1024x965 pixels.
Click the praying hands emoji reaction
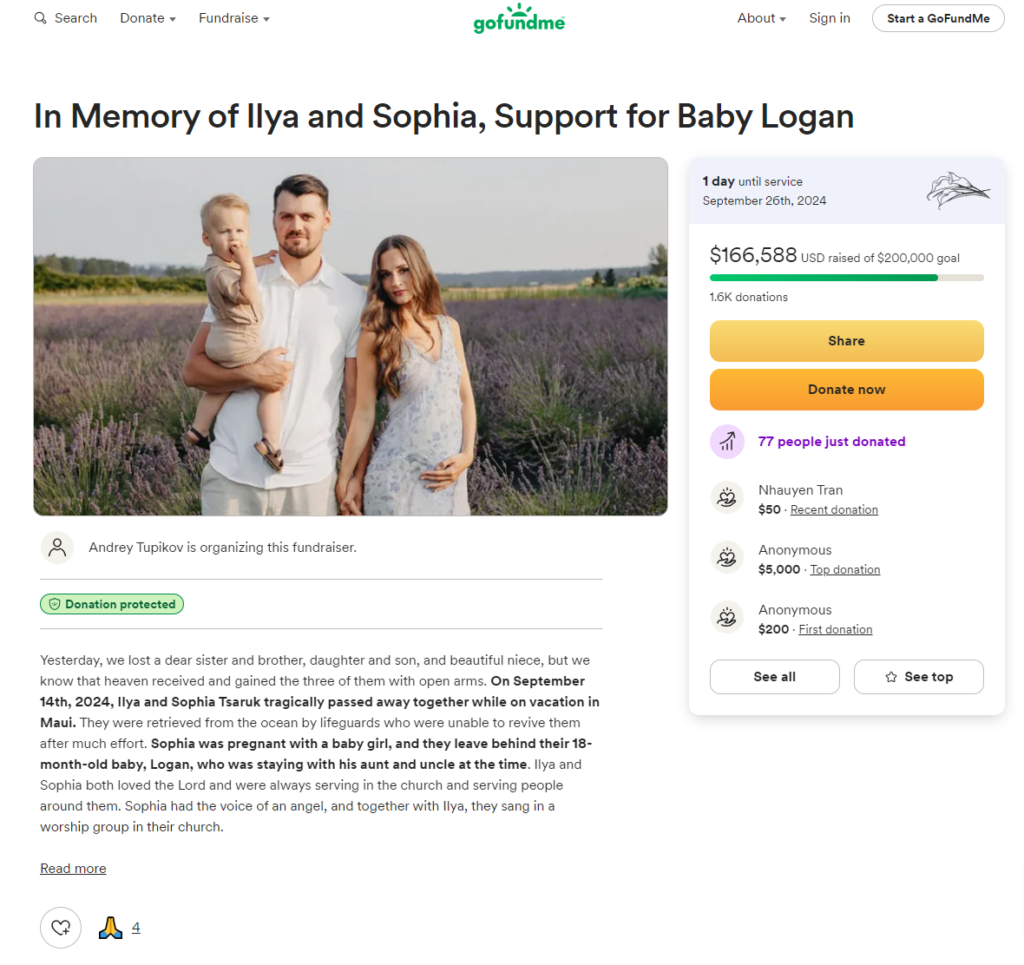pos(110,927)
